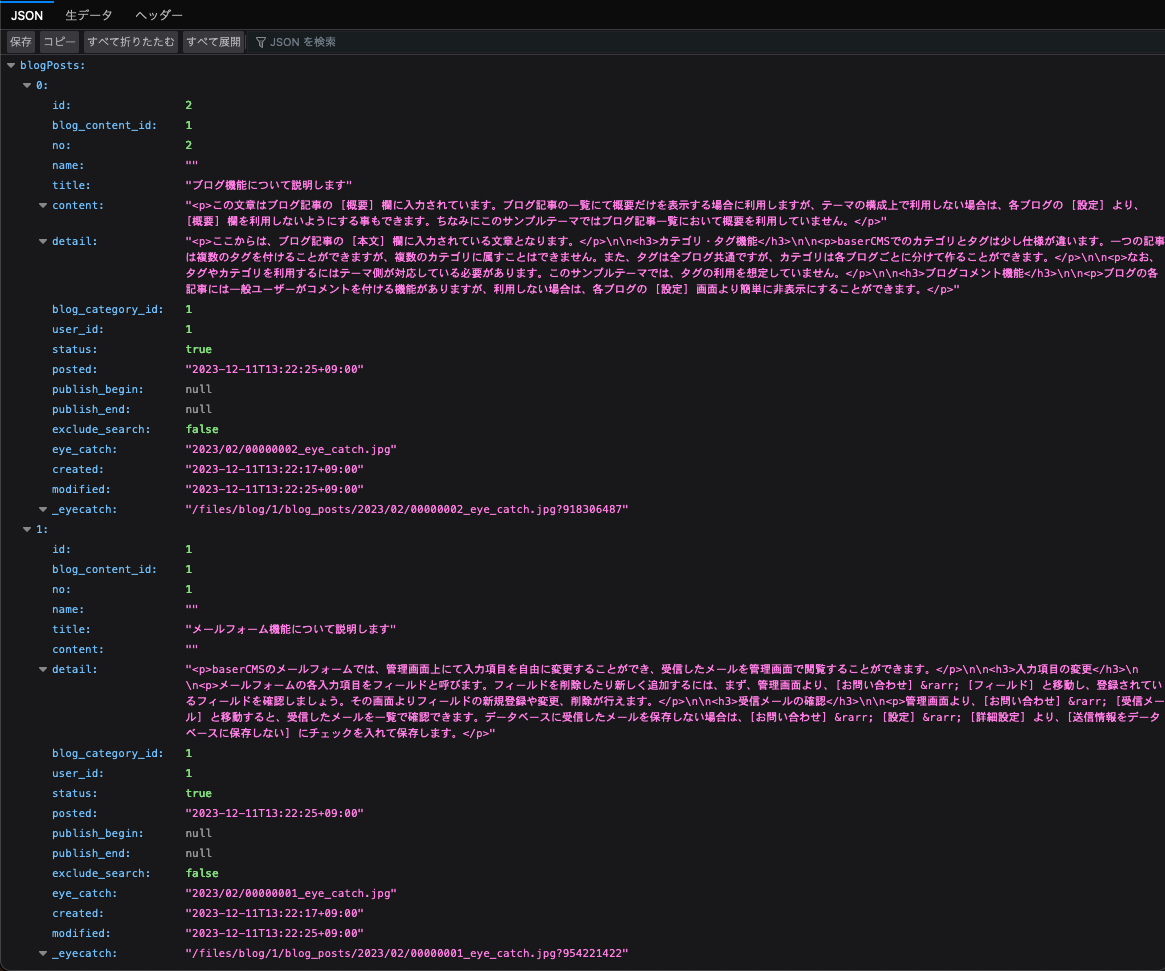Viewport: 1165px width, 971px height.
Task: Open the ヘッダー tab
Action: coord(158,15)
